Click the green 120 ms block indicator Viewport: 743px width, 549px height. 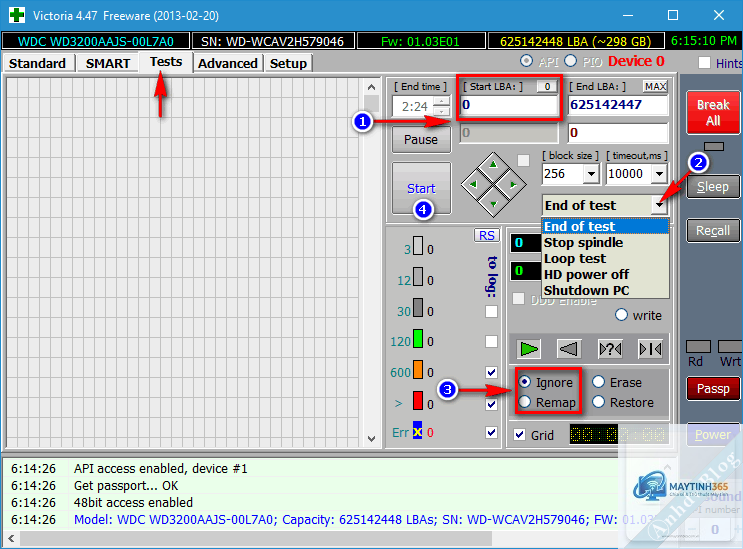418,339
